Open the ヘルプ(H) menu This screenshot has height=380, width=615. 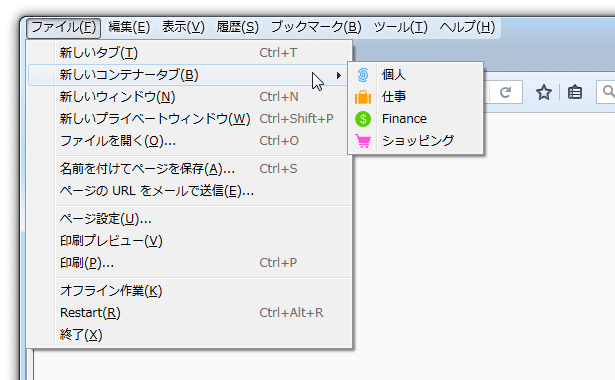pos(467,27)
